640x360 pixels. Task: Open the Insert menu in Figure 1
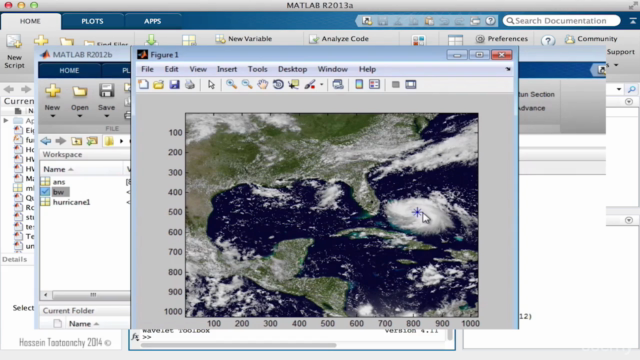tap(227, 69)
